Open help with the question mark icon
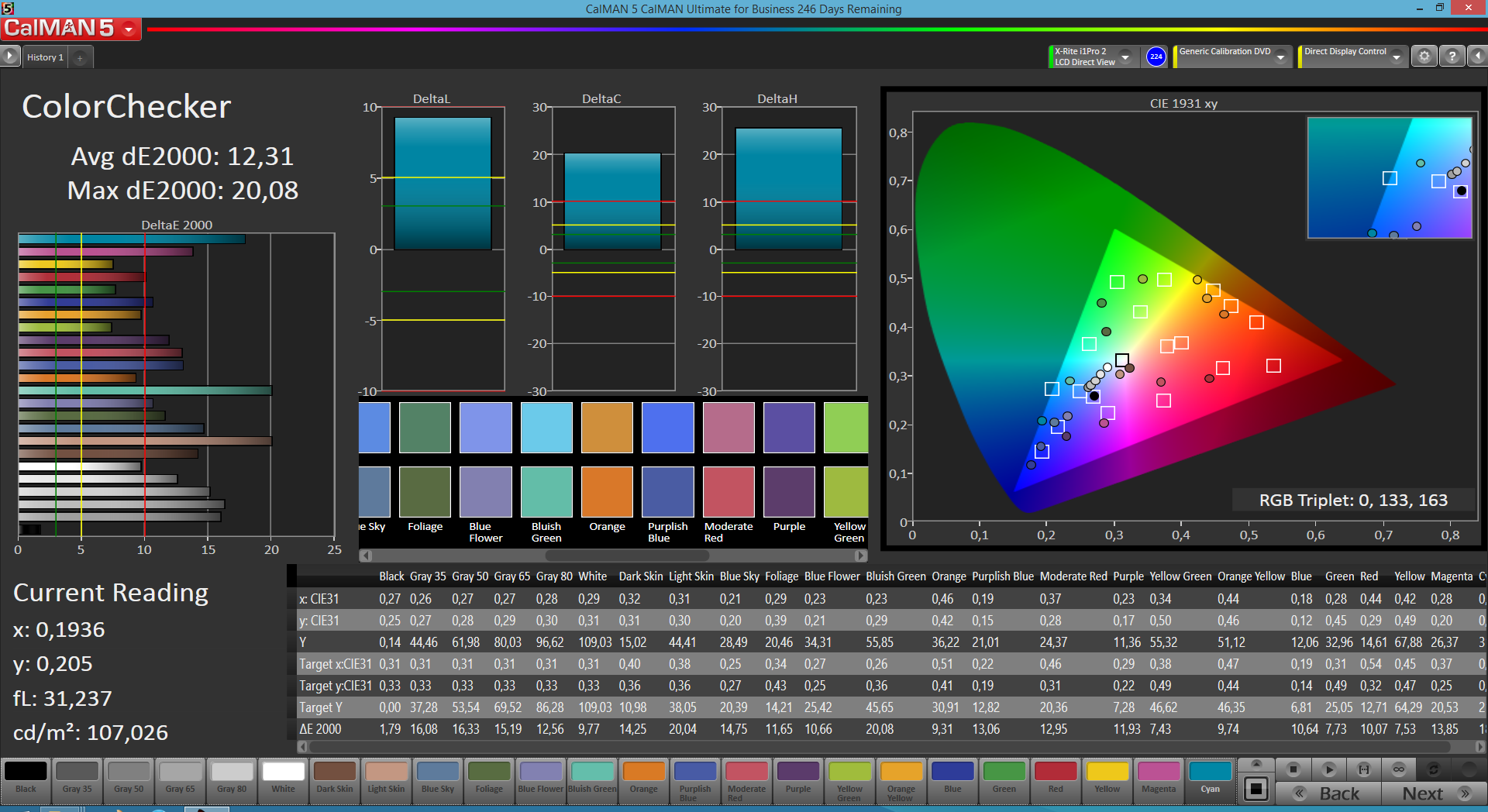This screenshot has height=812, width=1488. pyautogui.click(x=1452, y=57)
